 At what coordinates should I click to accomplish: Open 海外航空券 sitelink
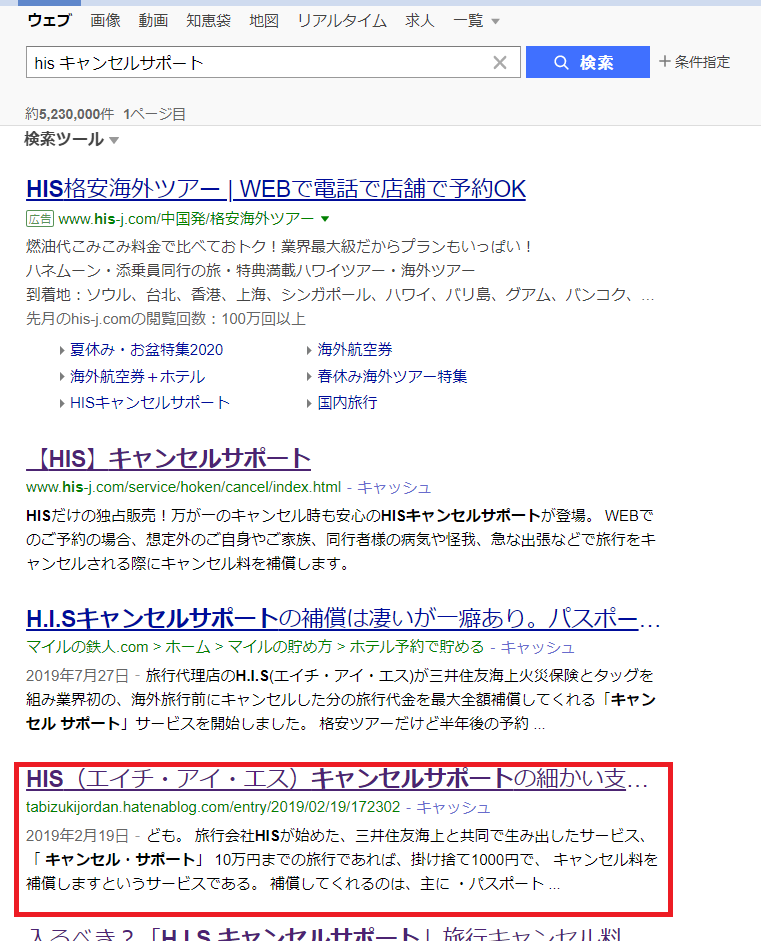pyautogui.click(x=355, y=350)
